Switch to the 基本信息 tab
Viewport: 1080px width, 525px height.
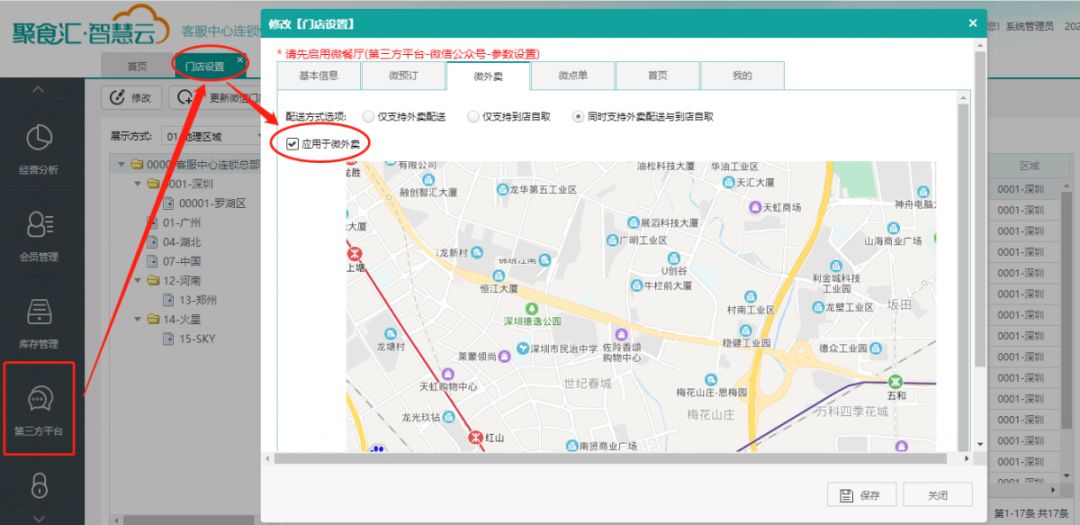point(319,76)
